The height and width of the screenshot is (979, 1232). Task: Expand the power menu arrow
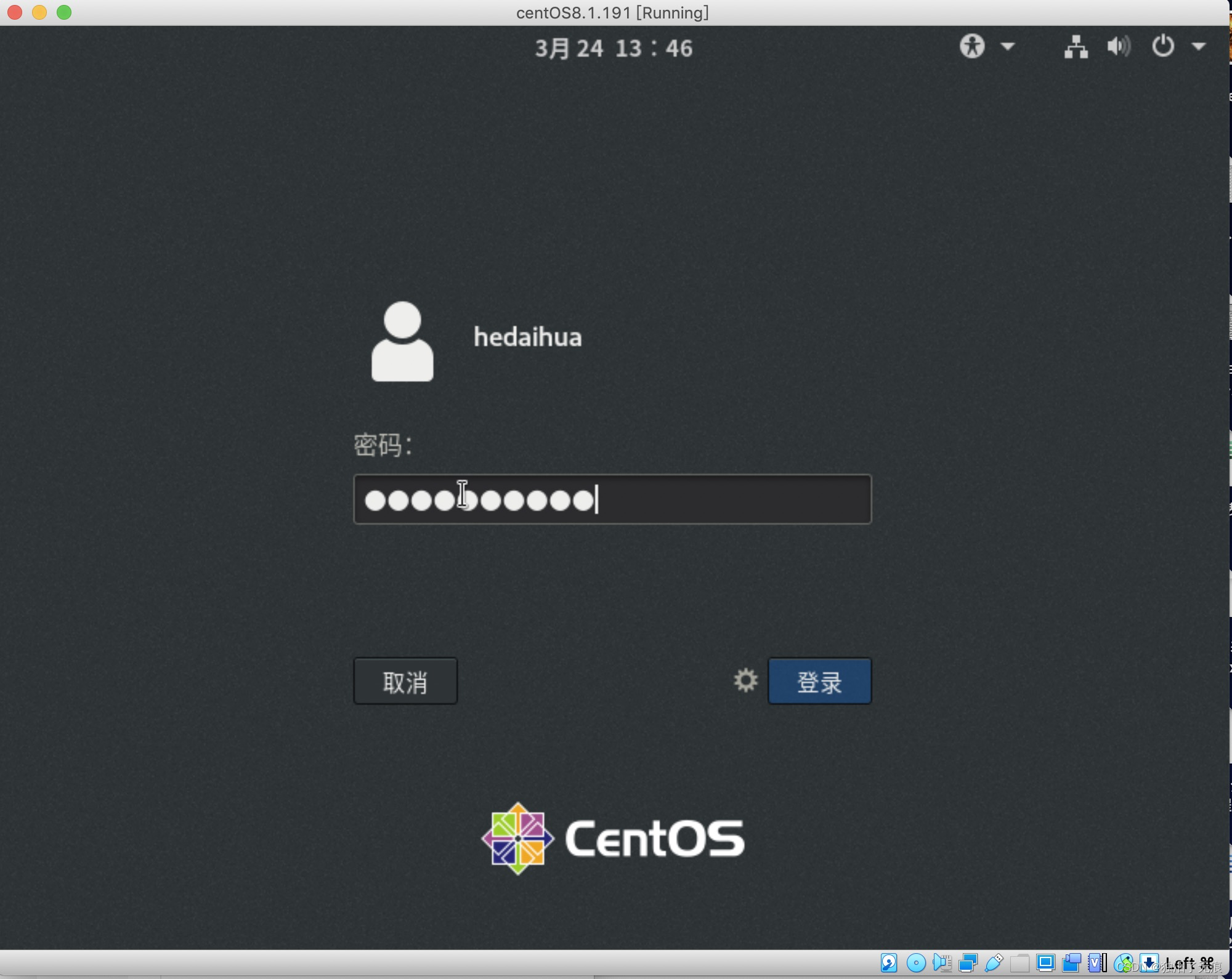click(x=1198, y=46)
